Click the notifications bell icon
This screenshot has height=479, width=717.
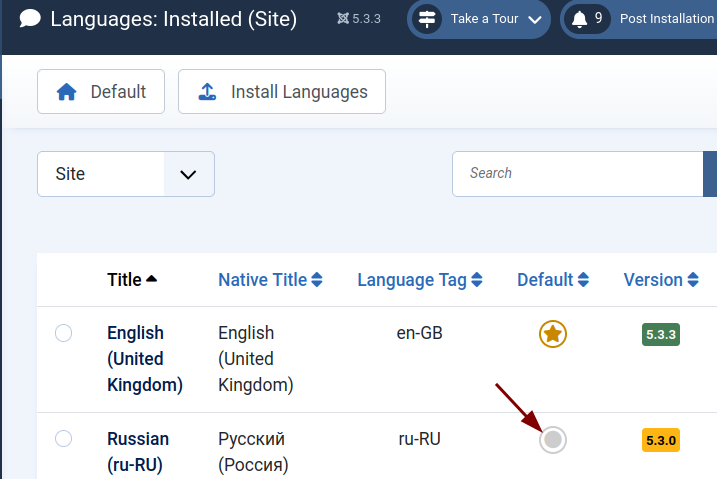tap(579, 19)
